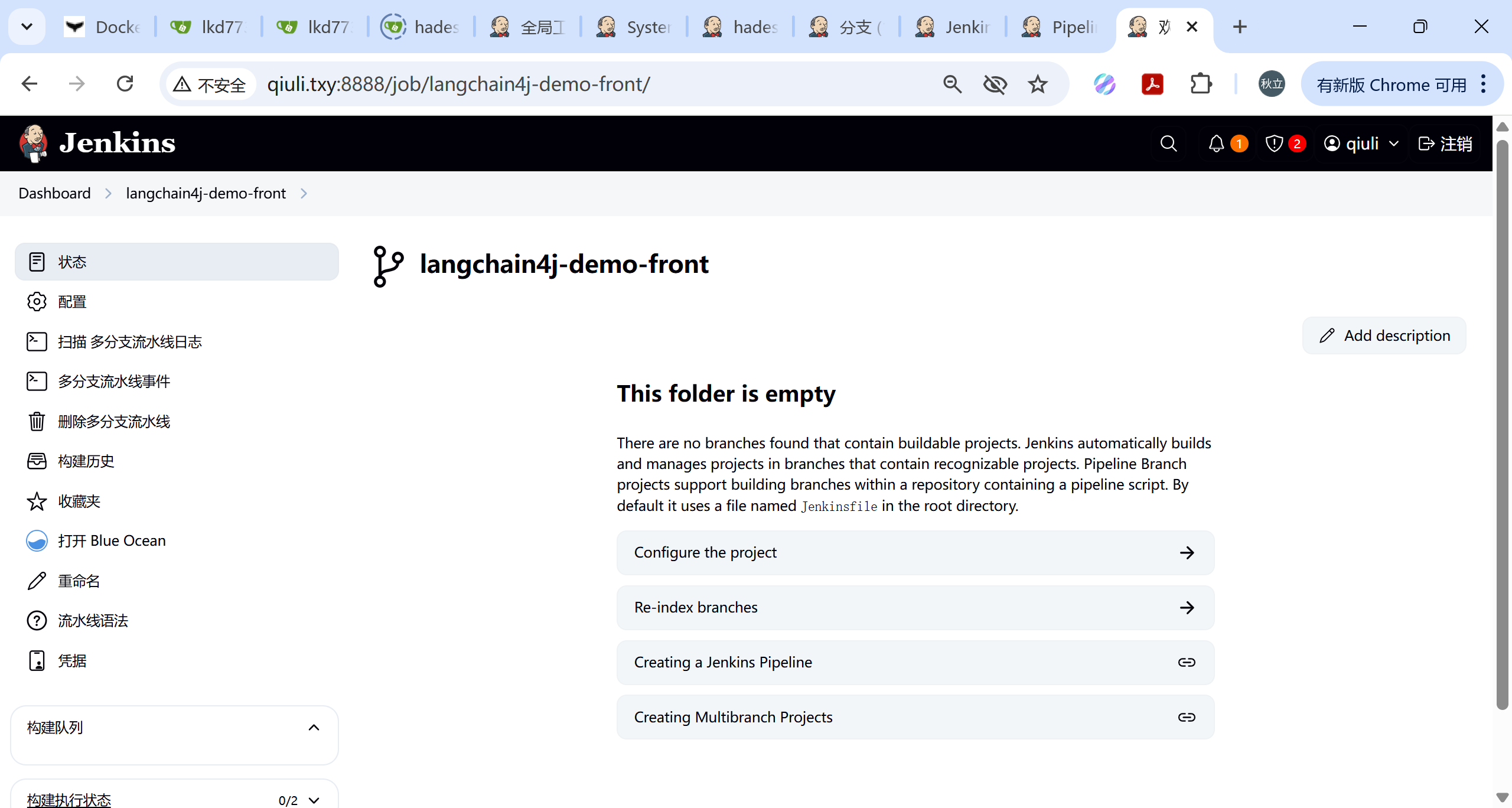
Task: Click the star favorites icon in sidebar
Action: pos(37,501)
